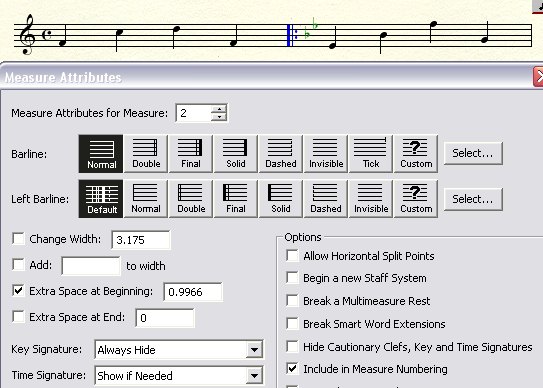Click the Extra Space at End field
This screenshot has height=388, width=543.
tap(165, 318)
